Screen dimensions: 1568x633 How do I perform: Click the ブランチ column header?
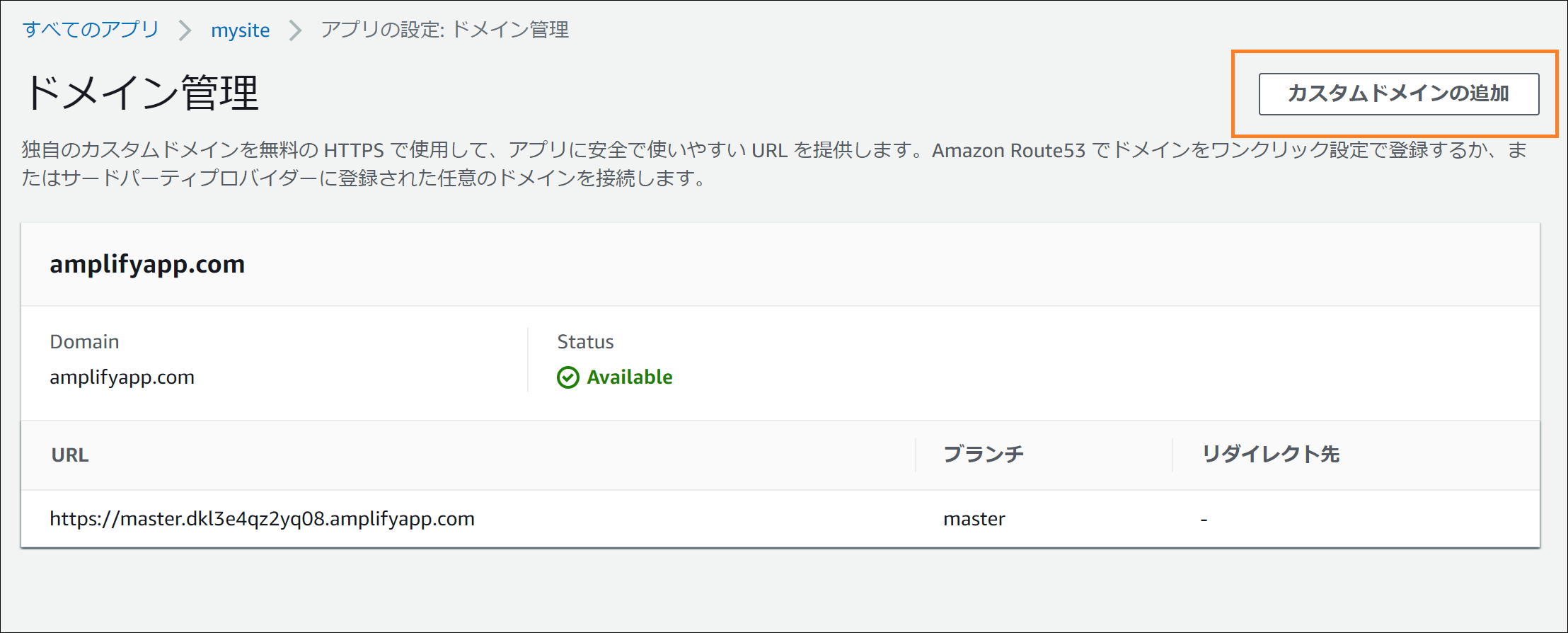(x=984, y=455)
